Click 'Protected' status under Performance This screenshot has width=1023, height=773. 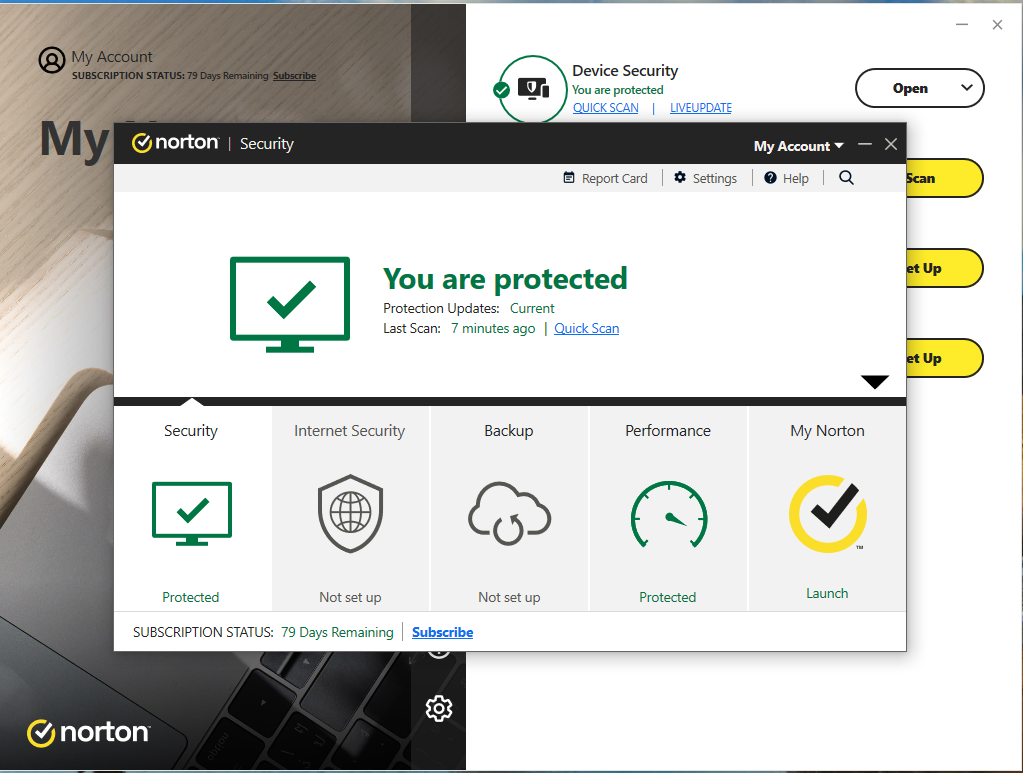pos(667,597)
